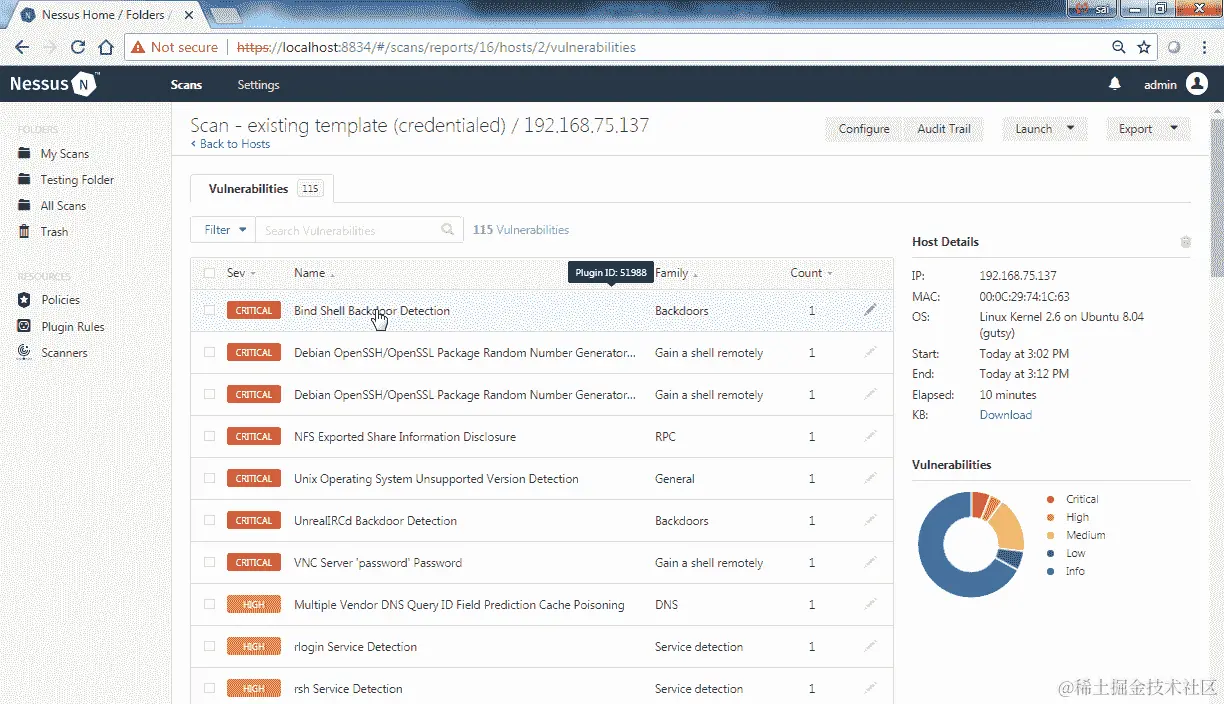Screen dimensions: 1224x704
Task: Click the browser back arrow
Action: coord(22,47)
